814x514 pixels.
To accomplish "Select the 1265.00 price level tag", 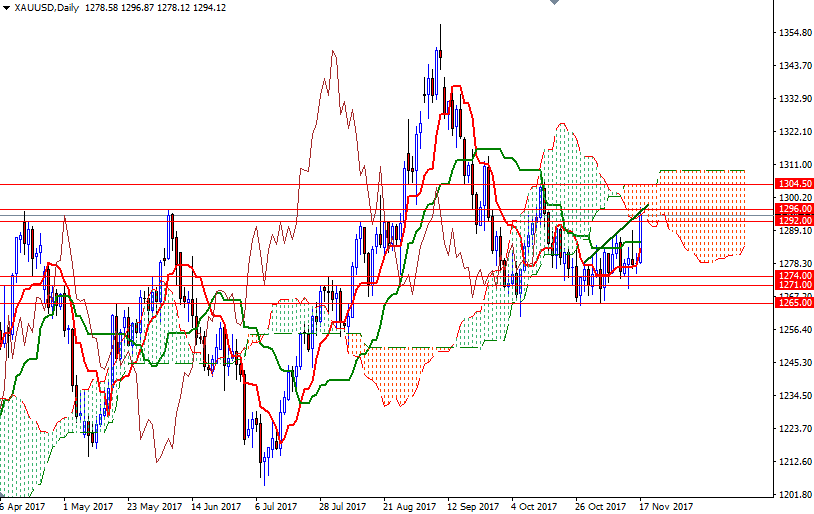I will click(794, 303).
